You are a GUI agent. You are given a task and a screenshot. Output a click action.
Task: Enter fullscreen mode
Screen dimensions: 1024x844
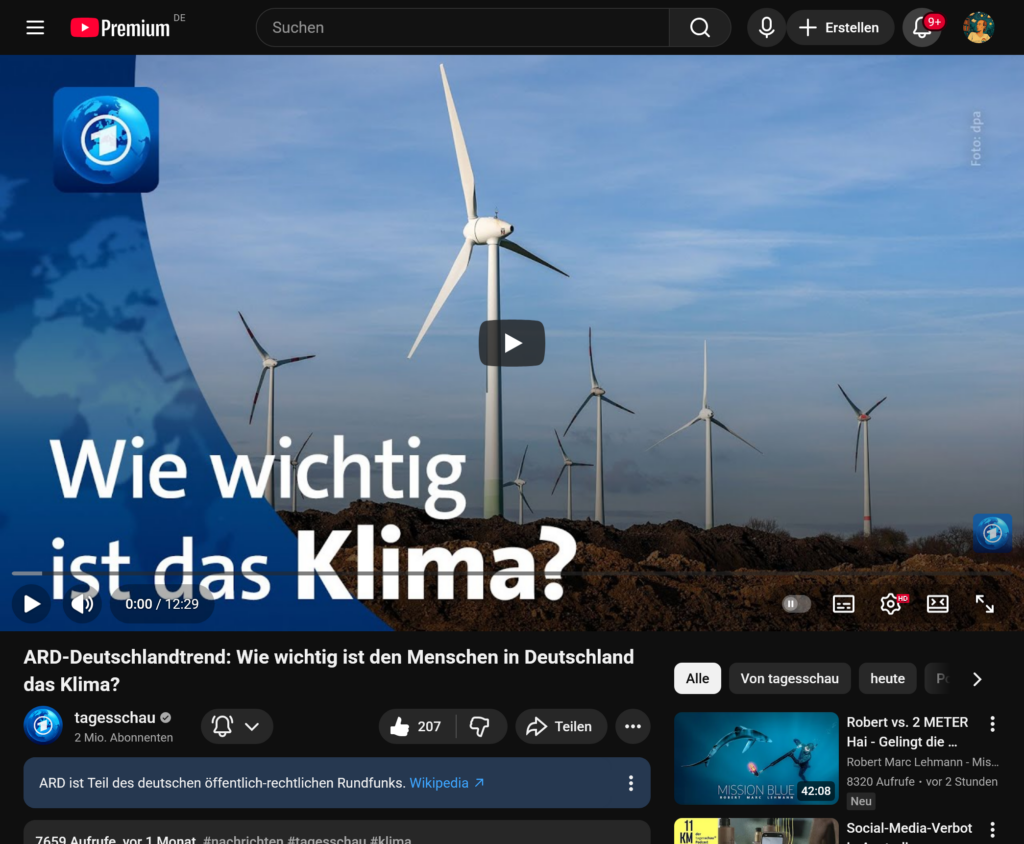[984, 603]
